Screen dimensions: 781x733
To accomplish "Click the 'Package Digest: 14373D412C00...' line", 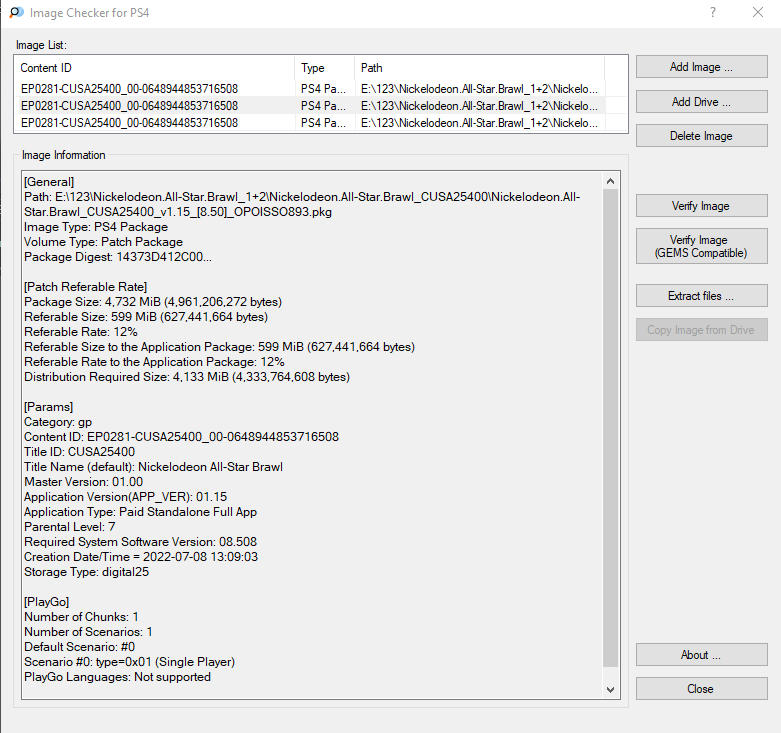I will click(118, 257).
